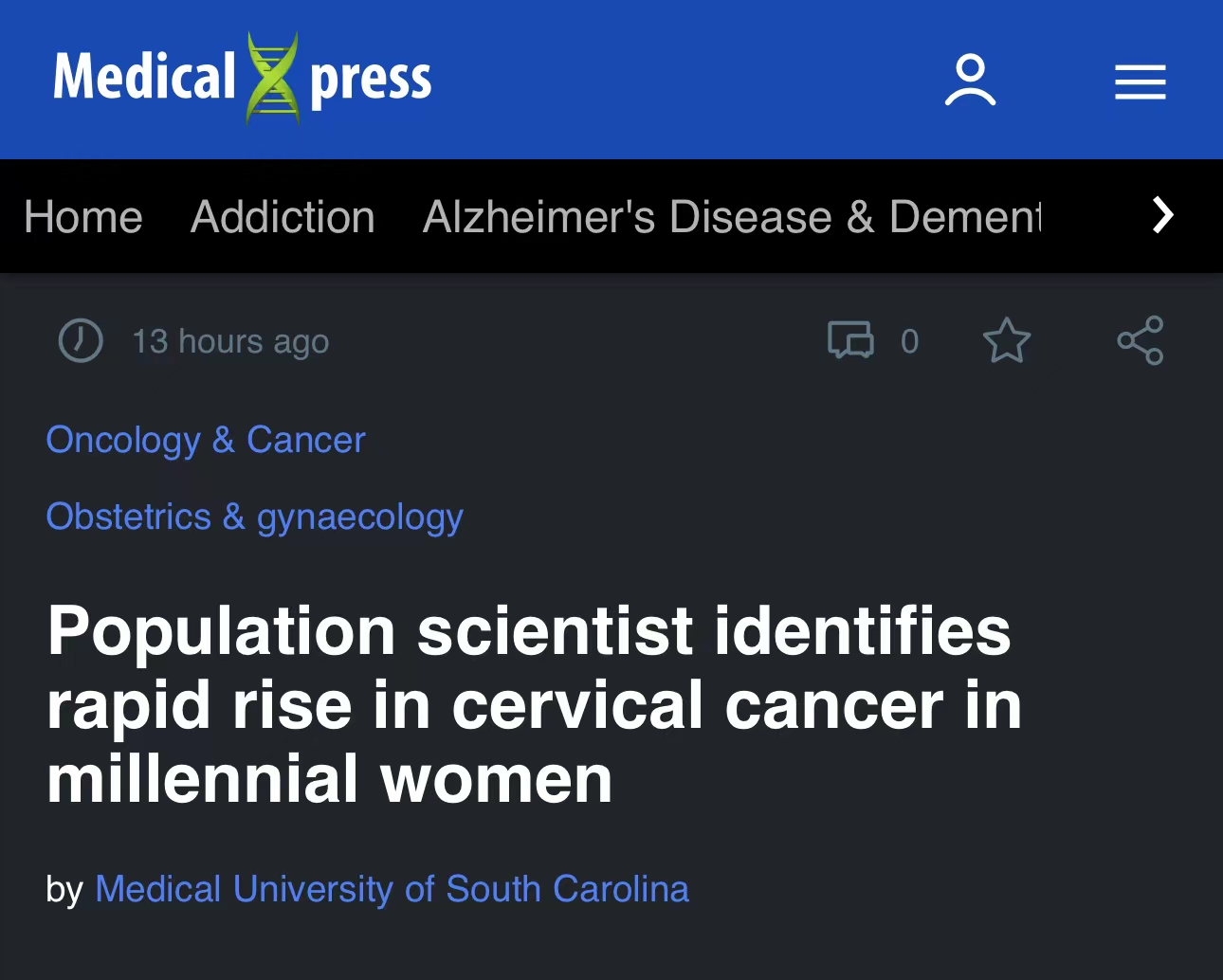
Task: Click the green DNA helix logo icon
Action: 273,79
